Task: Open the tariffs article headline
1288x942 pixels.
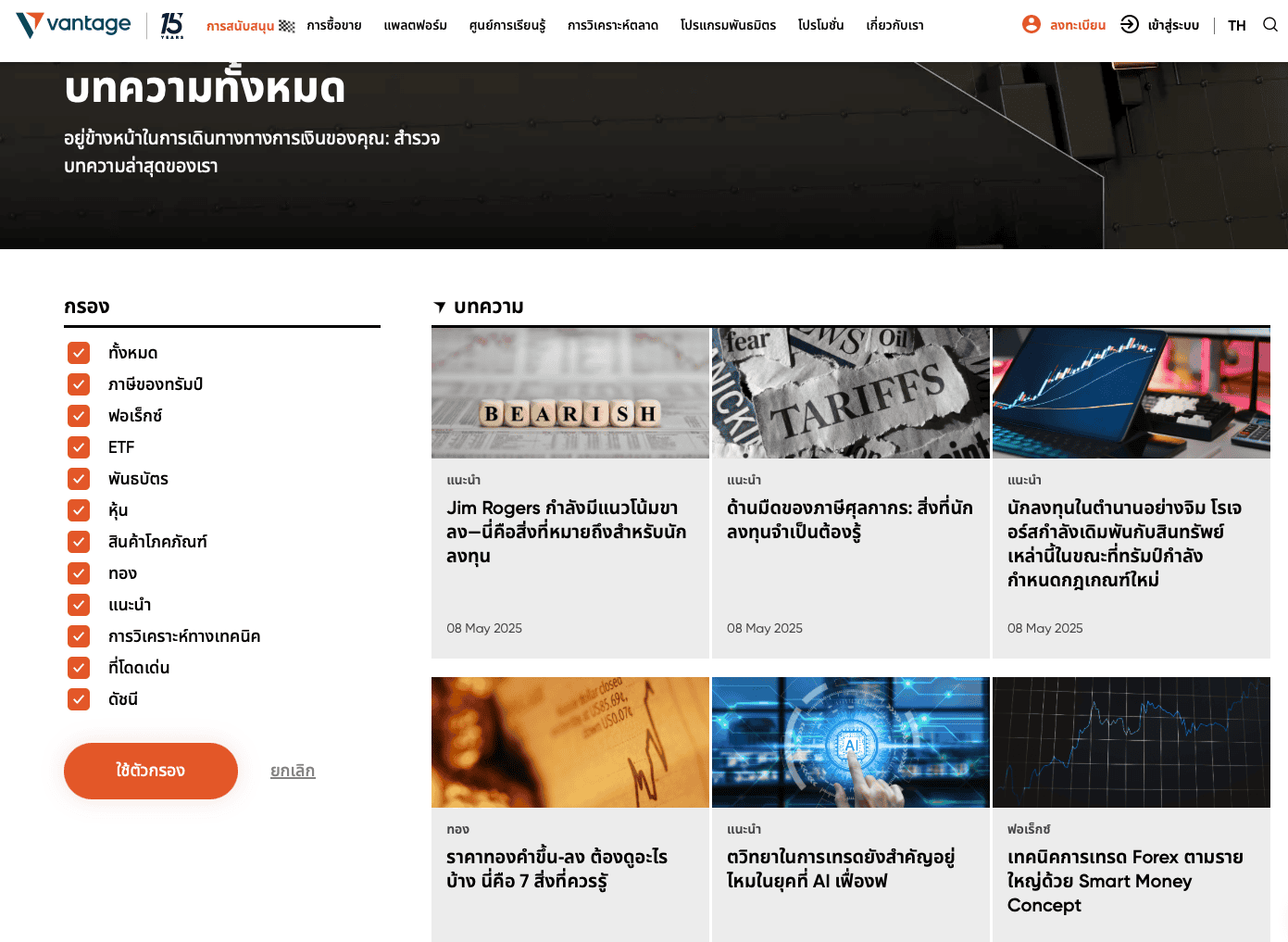Action: [x=849, y=520]
